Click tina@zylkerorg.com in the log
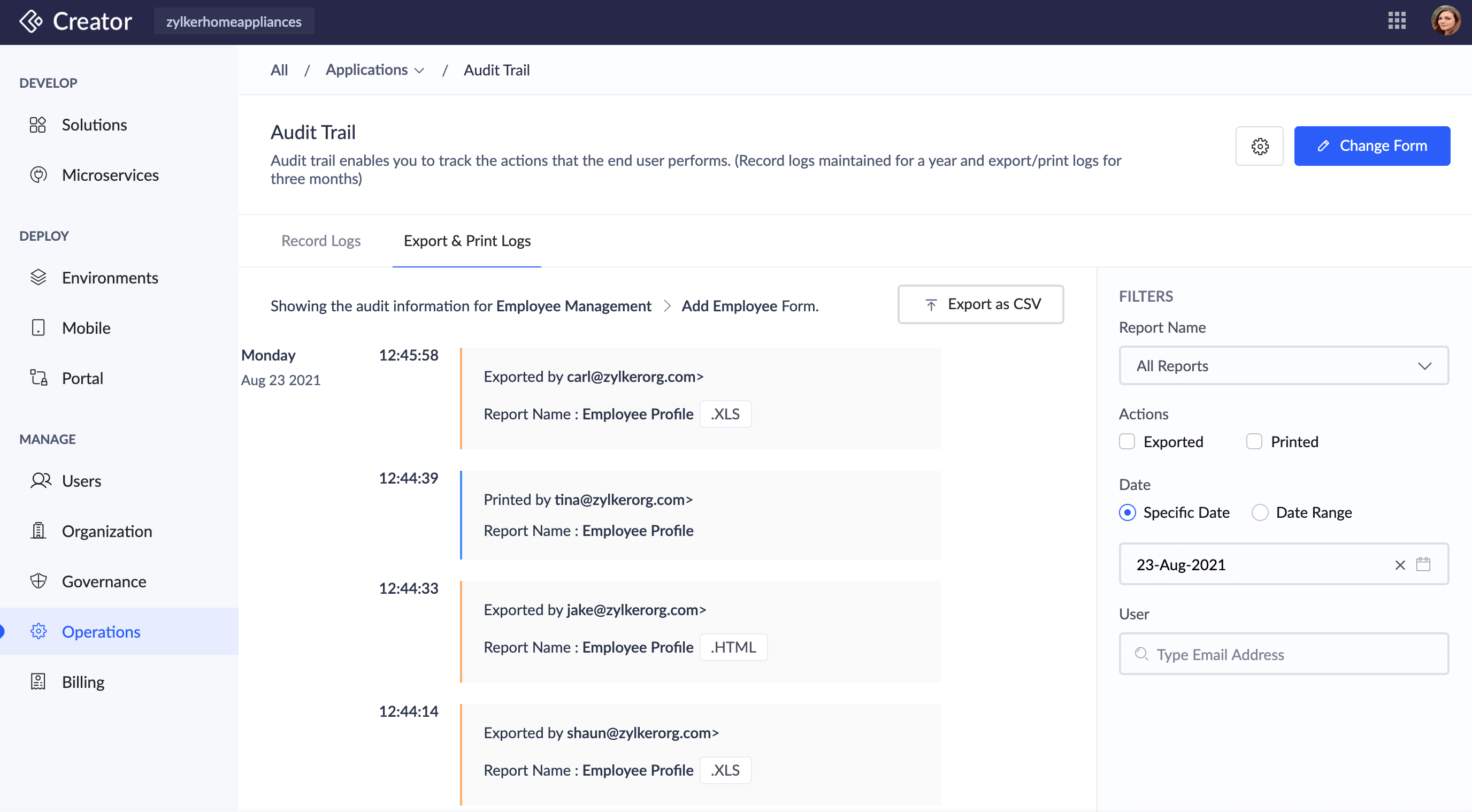 tap(619, 500)
